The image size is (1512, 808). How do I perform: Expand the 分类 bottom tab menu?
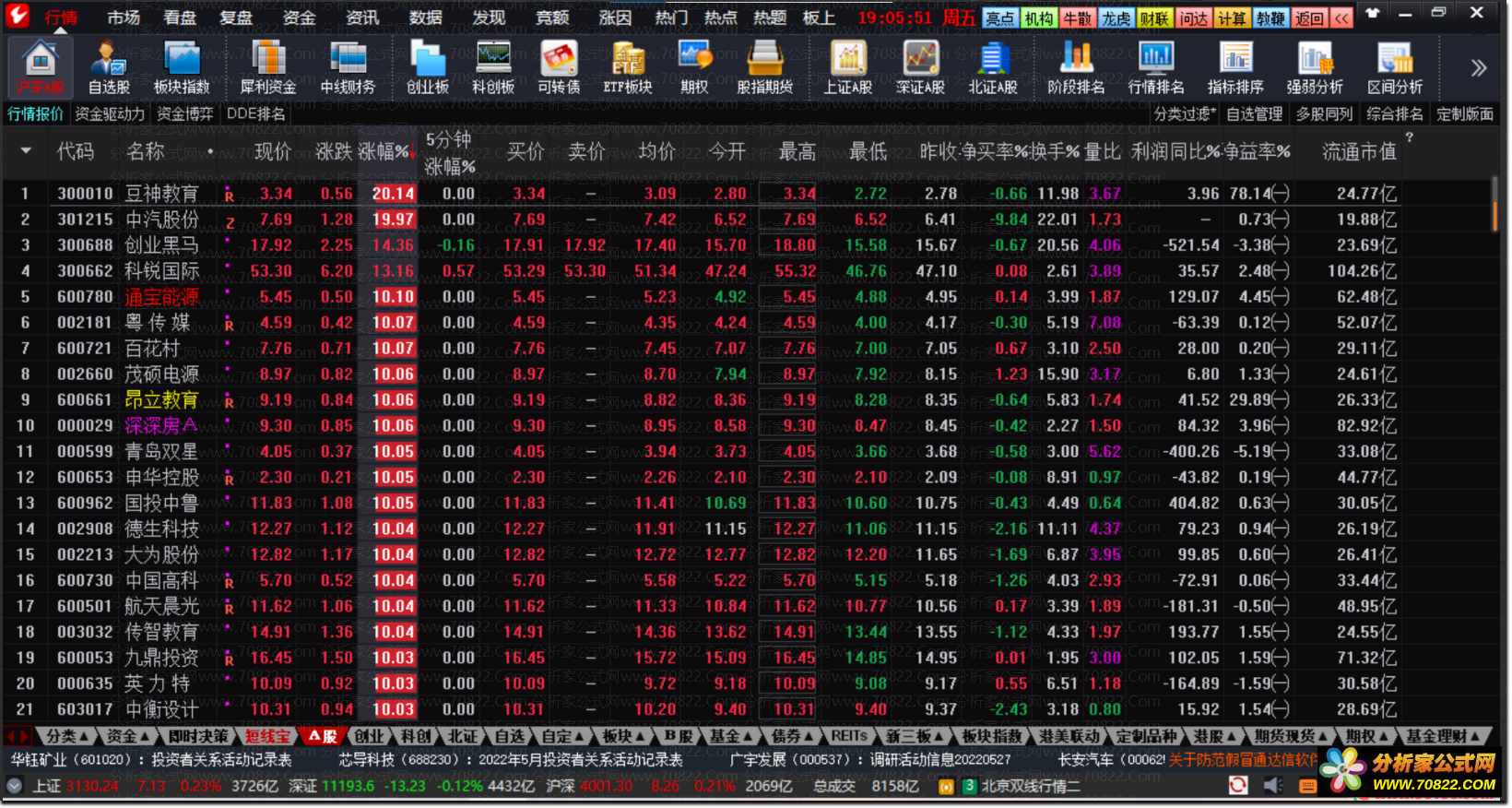(x=67, y=736)
